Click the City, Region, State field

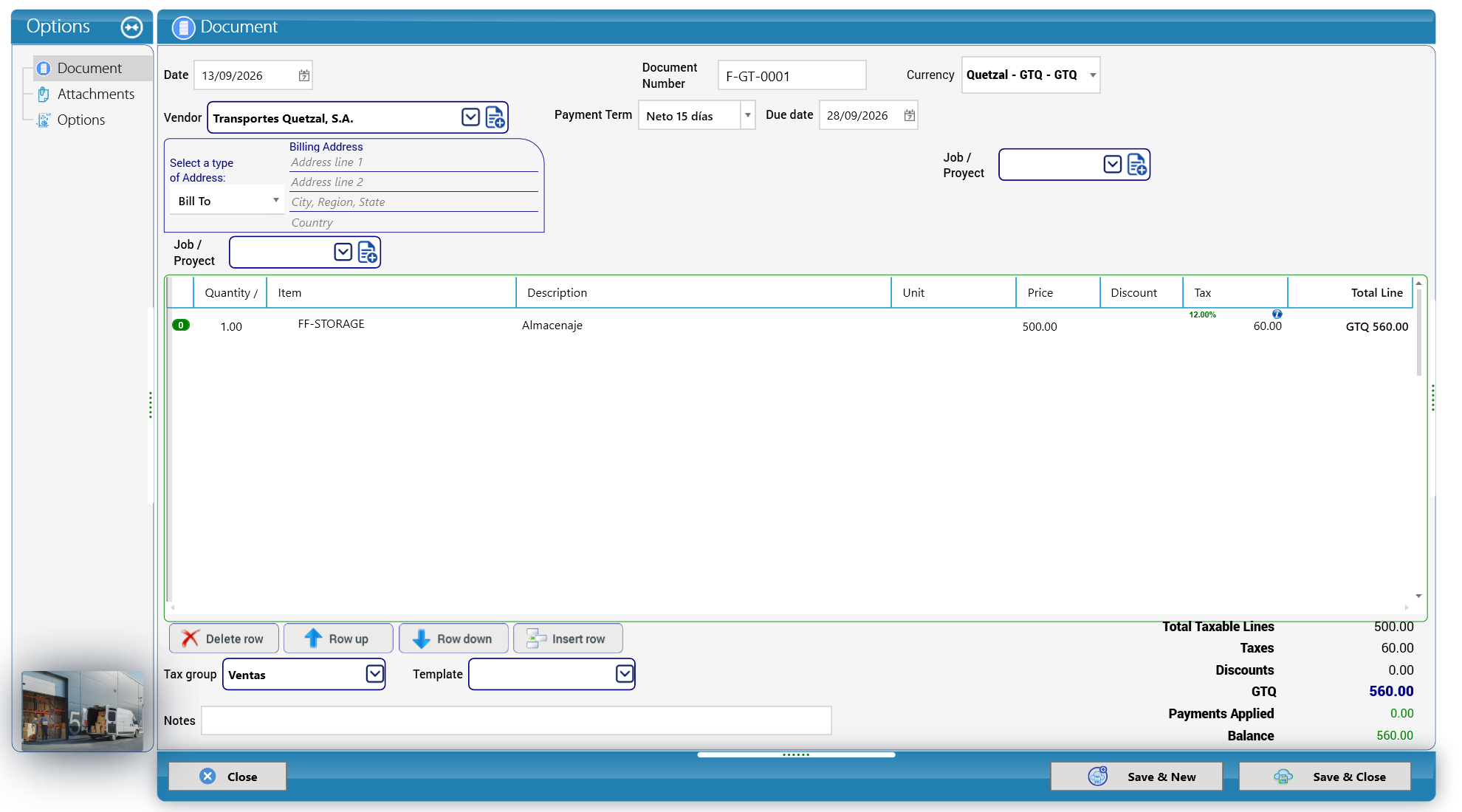tap(413, 202)
